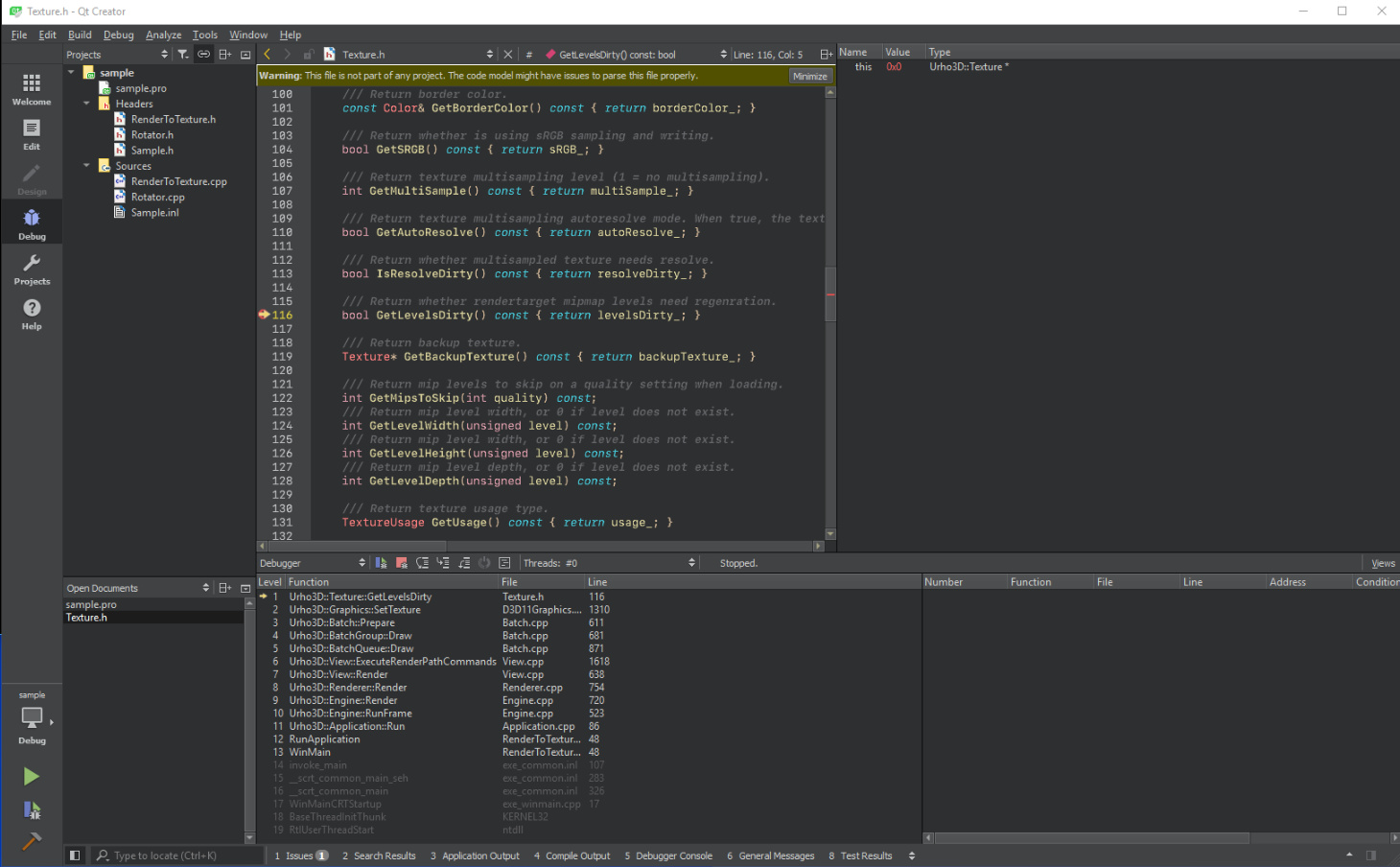Viewport: 1400px width, 867px height.
Task: Toggle synchronize with editor link icon
Action: click(203, 55)
